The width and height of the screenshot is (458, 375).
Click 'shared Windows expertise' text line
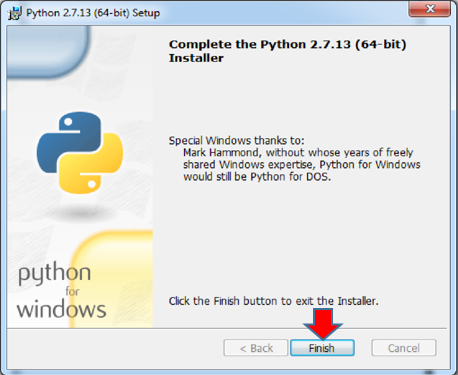[x=302, y=165]
